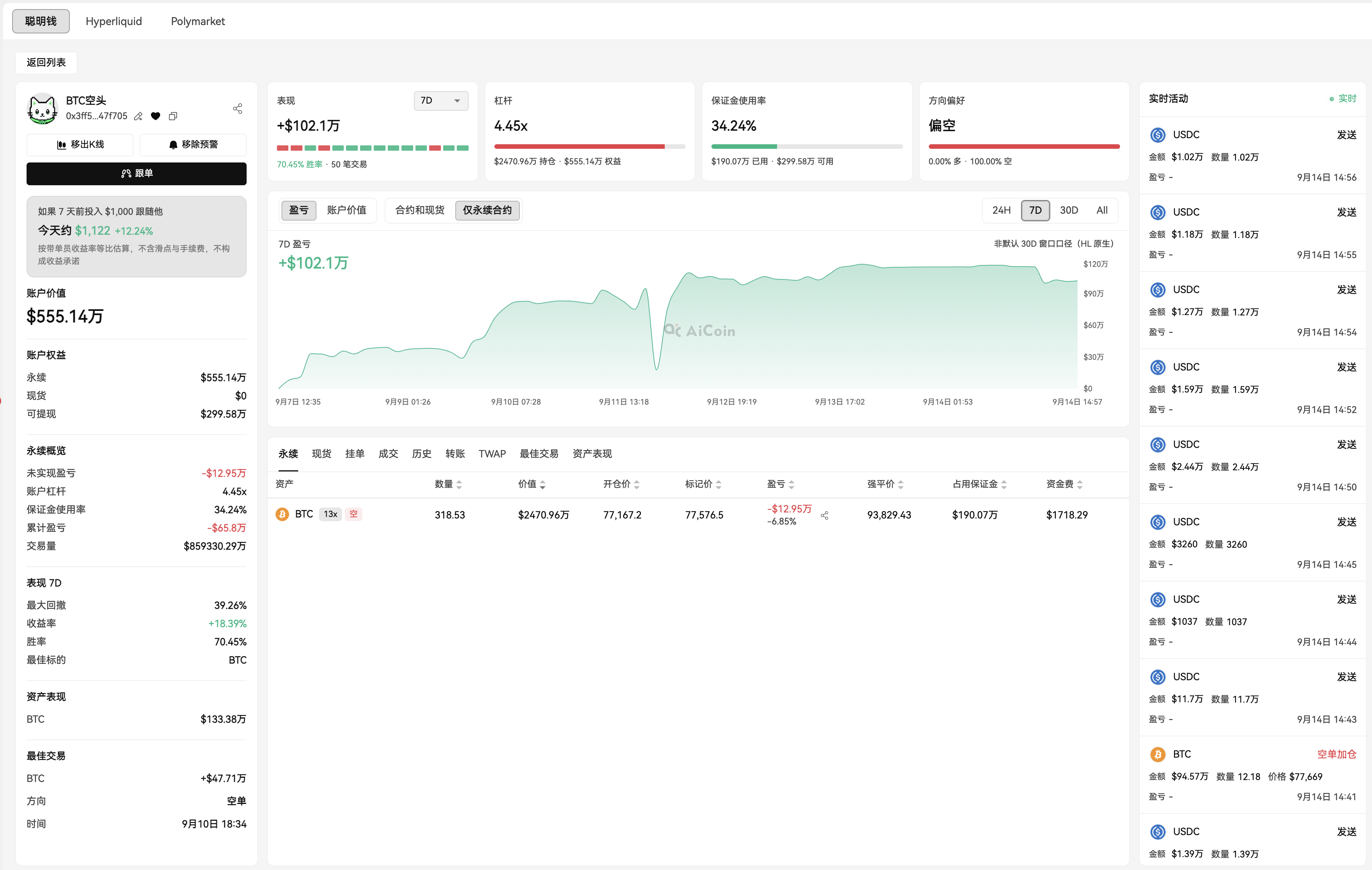Set chart range to 30D
Image resolution: width=1372 pixels, height=870 pixels.
[1069, 210]
